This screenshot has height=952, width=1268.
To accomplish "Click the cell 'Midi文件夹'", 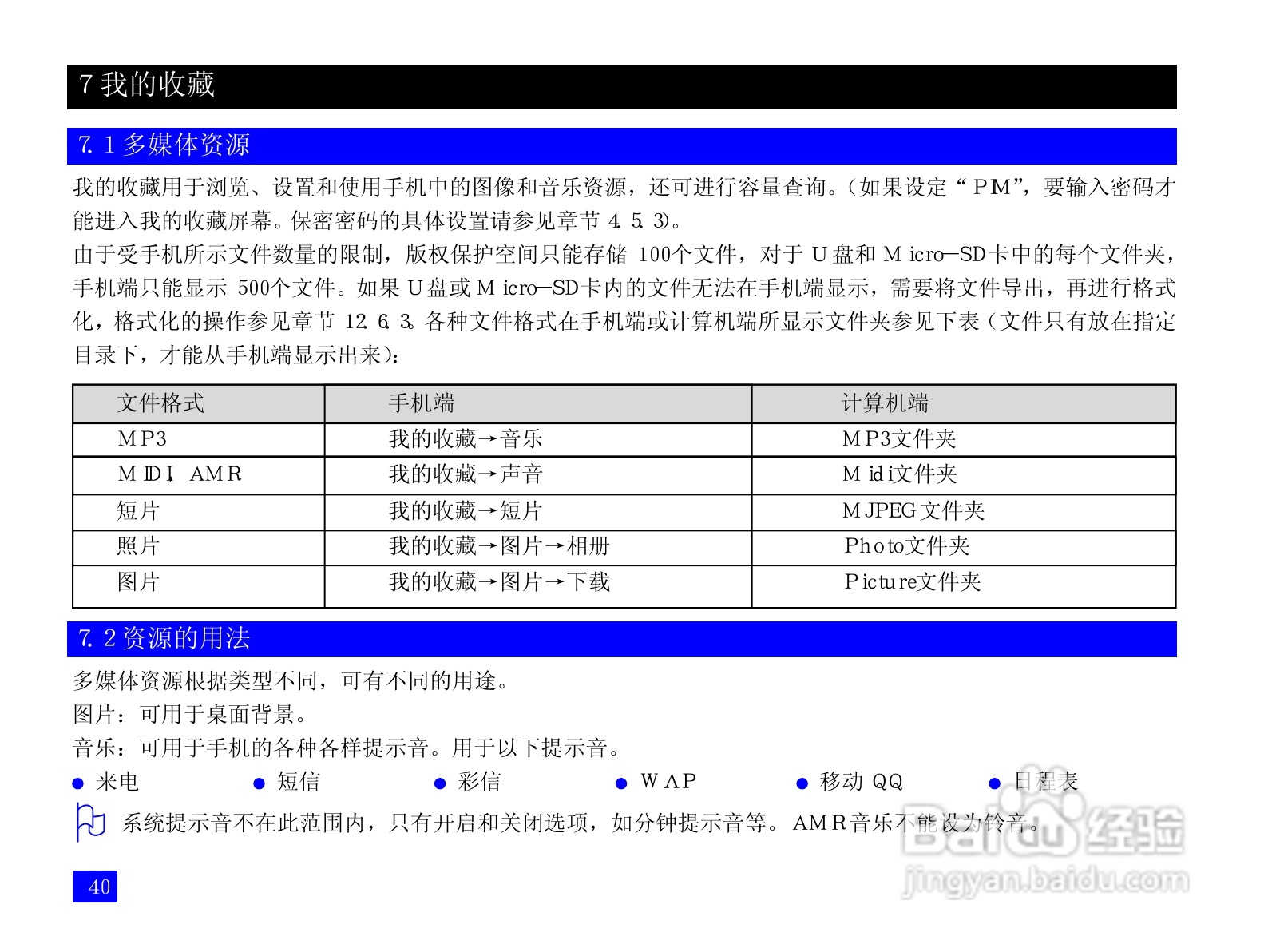I will [900, 474].
